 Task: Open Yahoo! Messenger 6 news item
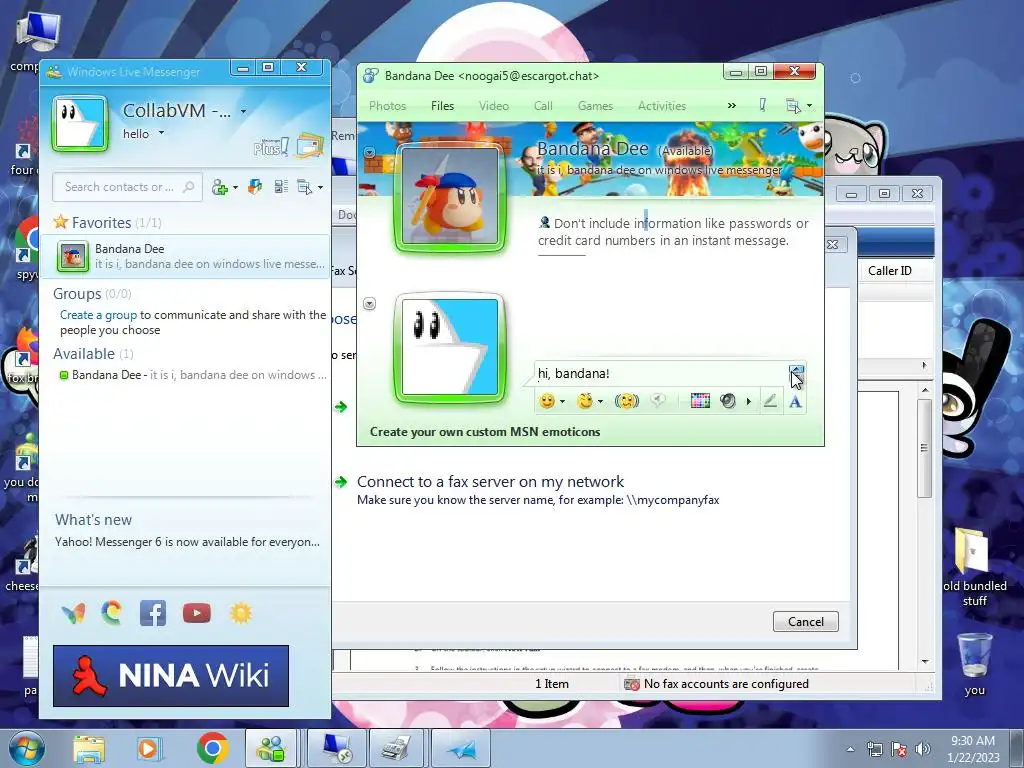(187, 542)
